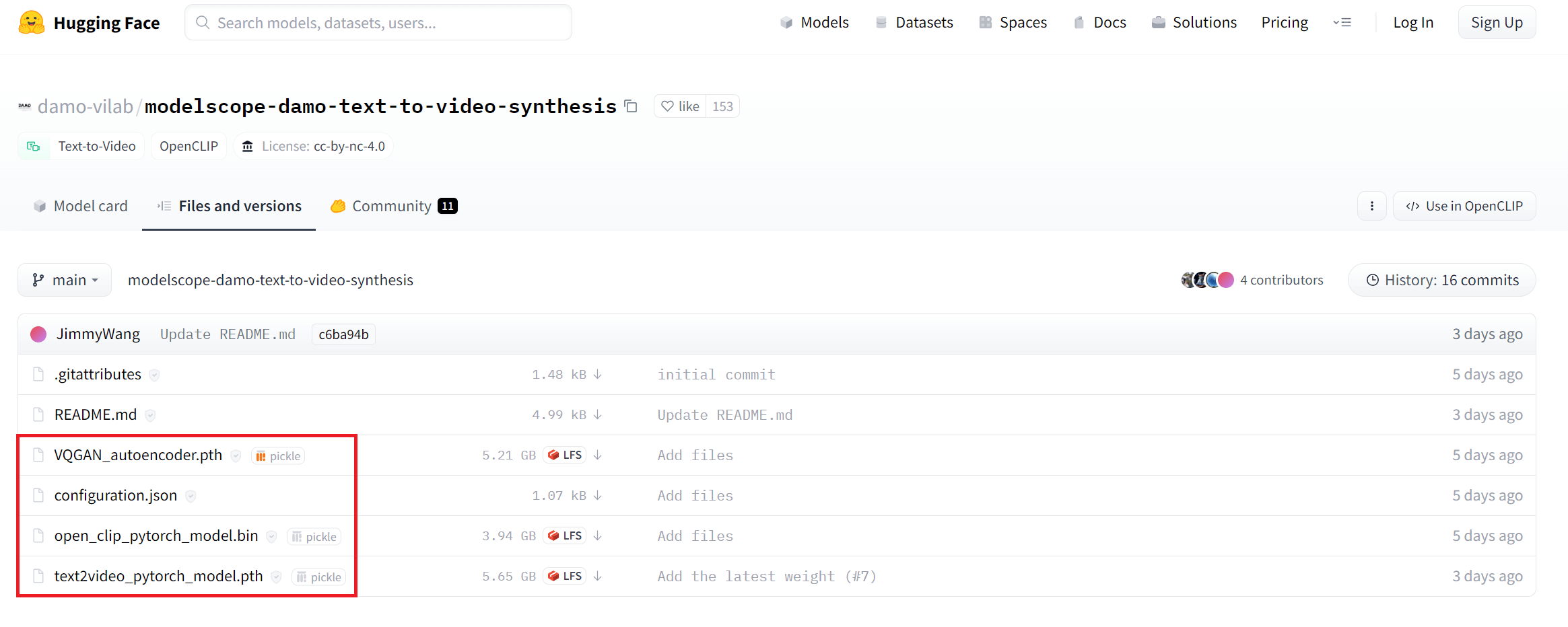Click the search models input field
Viewport: 1568px width, 627px height.
click(x=377, y=22)
